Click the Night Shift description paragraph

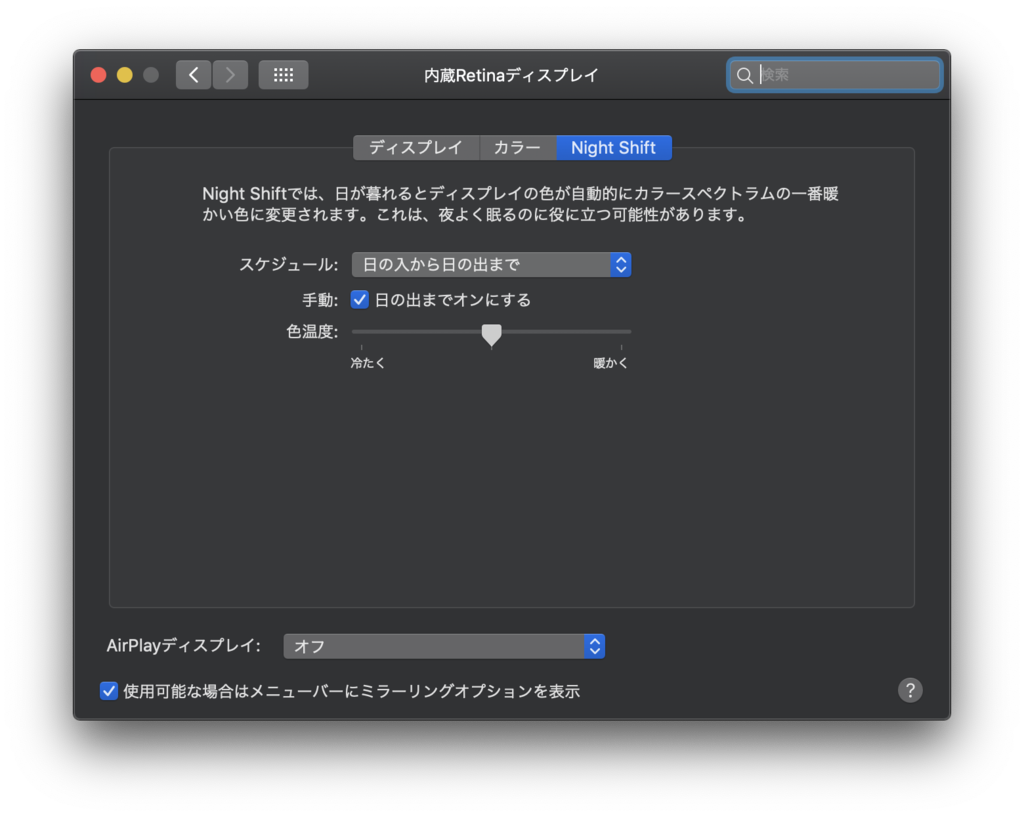520,204
